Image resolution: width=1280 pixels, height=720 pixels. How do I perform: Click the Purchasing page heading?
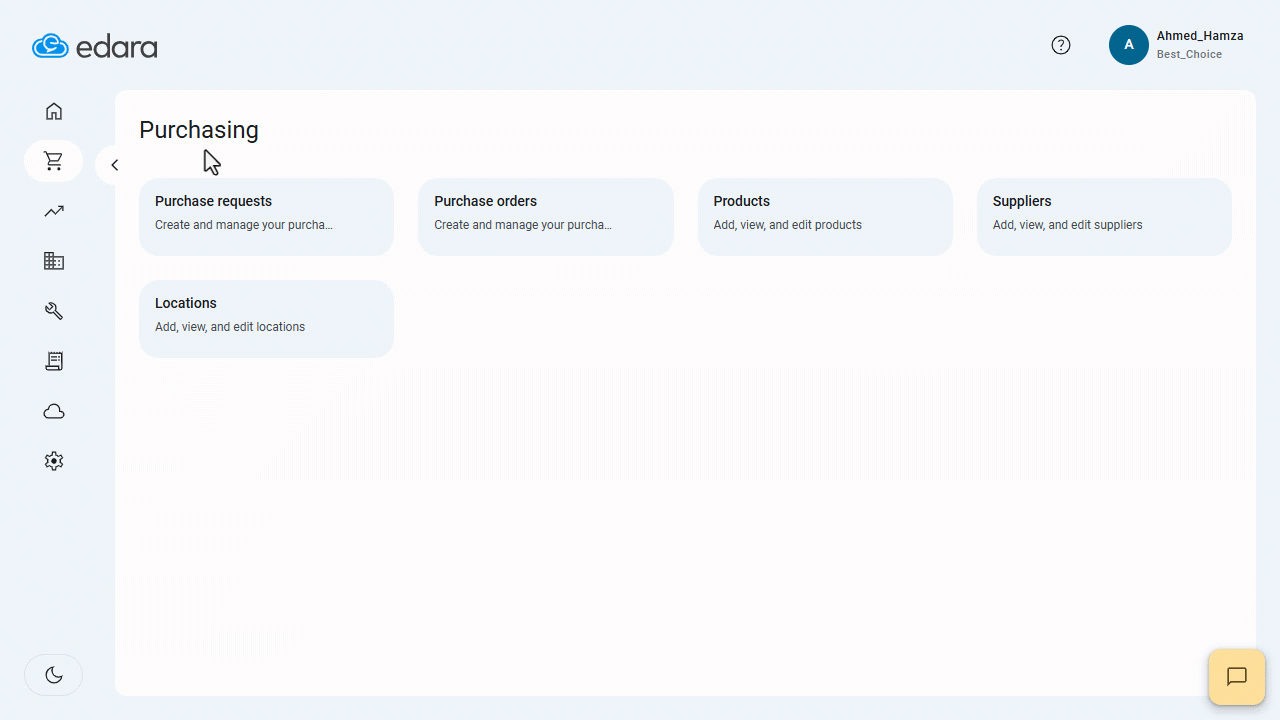pyautogui.click(x=199, y=130)
